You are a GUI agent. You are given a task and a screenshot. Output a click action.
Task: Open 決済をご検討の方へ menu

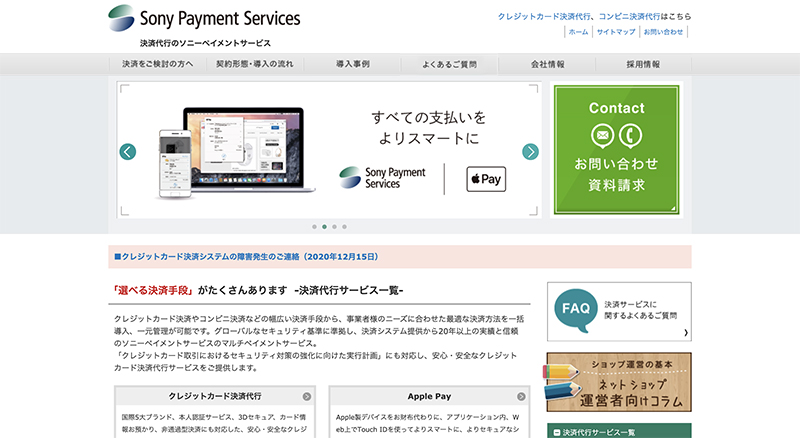pyautogui.click(x=158, y=64)
